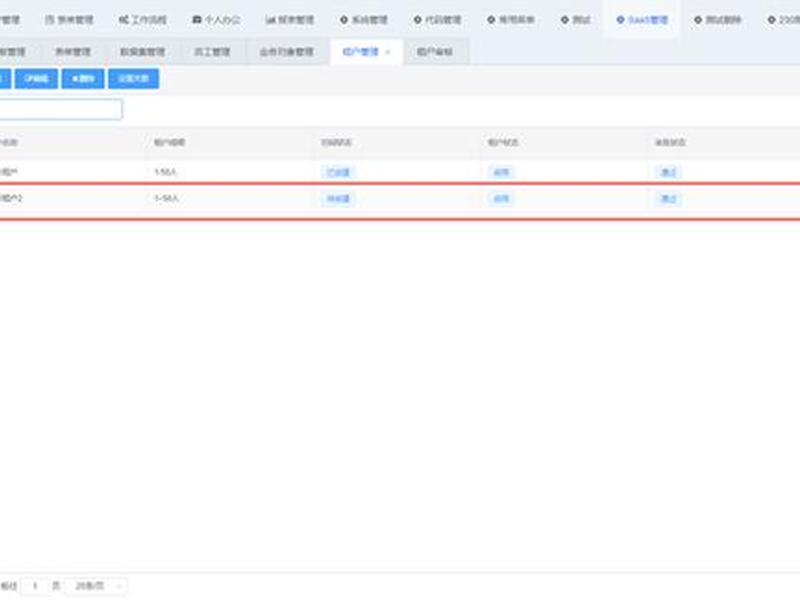
Task: Click the blue 删除 delete button
Action: point(83,79)
